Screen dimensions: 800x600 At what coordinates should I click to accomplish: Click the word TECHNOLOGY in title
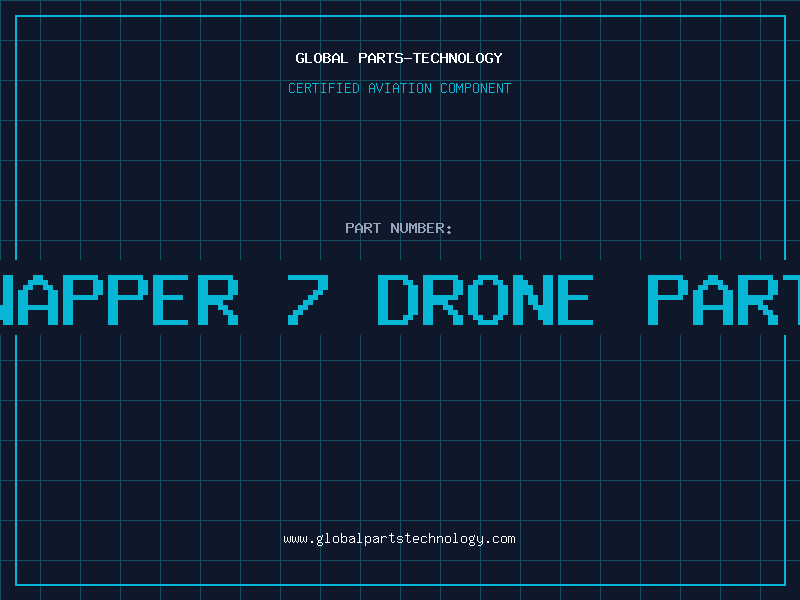click(458, 58)
